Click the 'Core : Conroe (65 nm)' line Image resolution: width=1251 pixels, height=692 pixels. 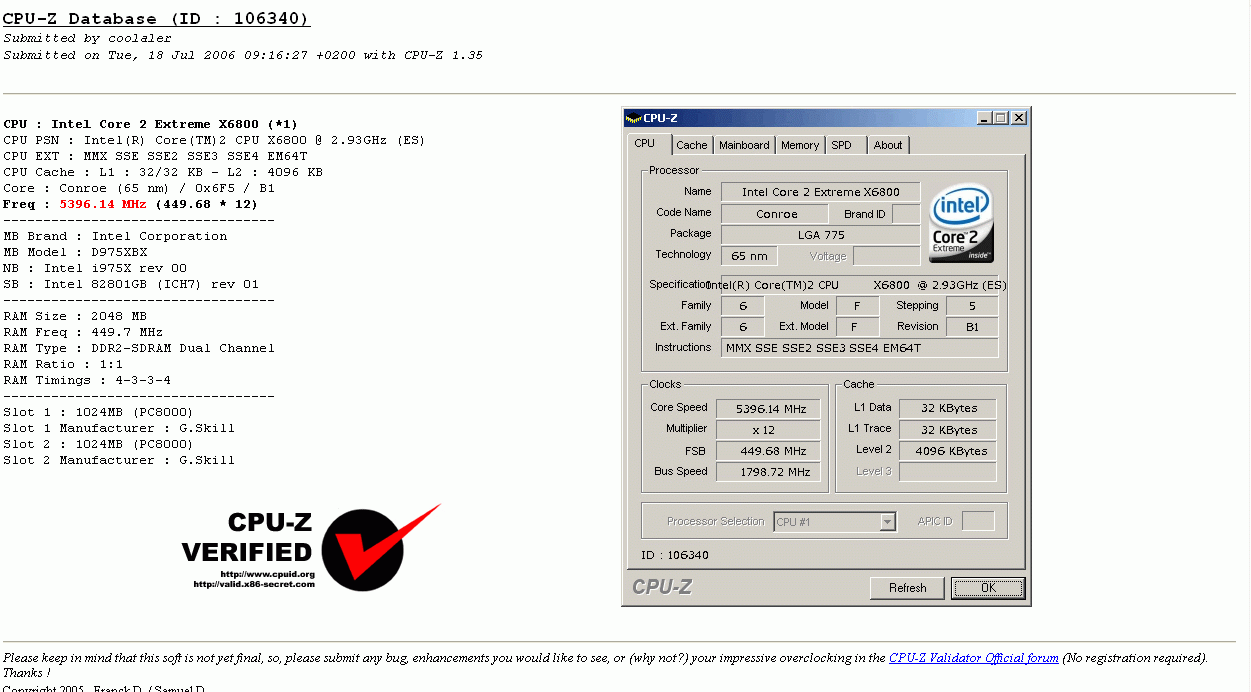point(139,188)
